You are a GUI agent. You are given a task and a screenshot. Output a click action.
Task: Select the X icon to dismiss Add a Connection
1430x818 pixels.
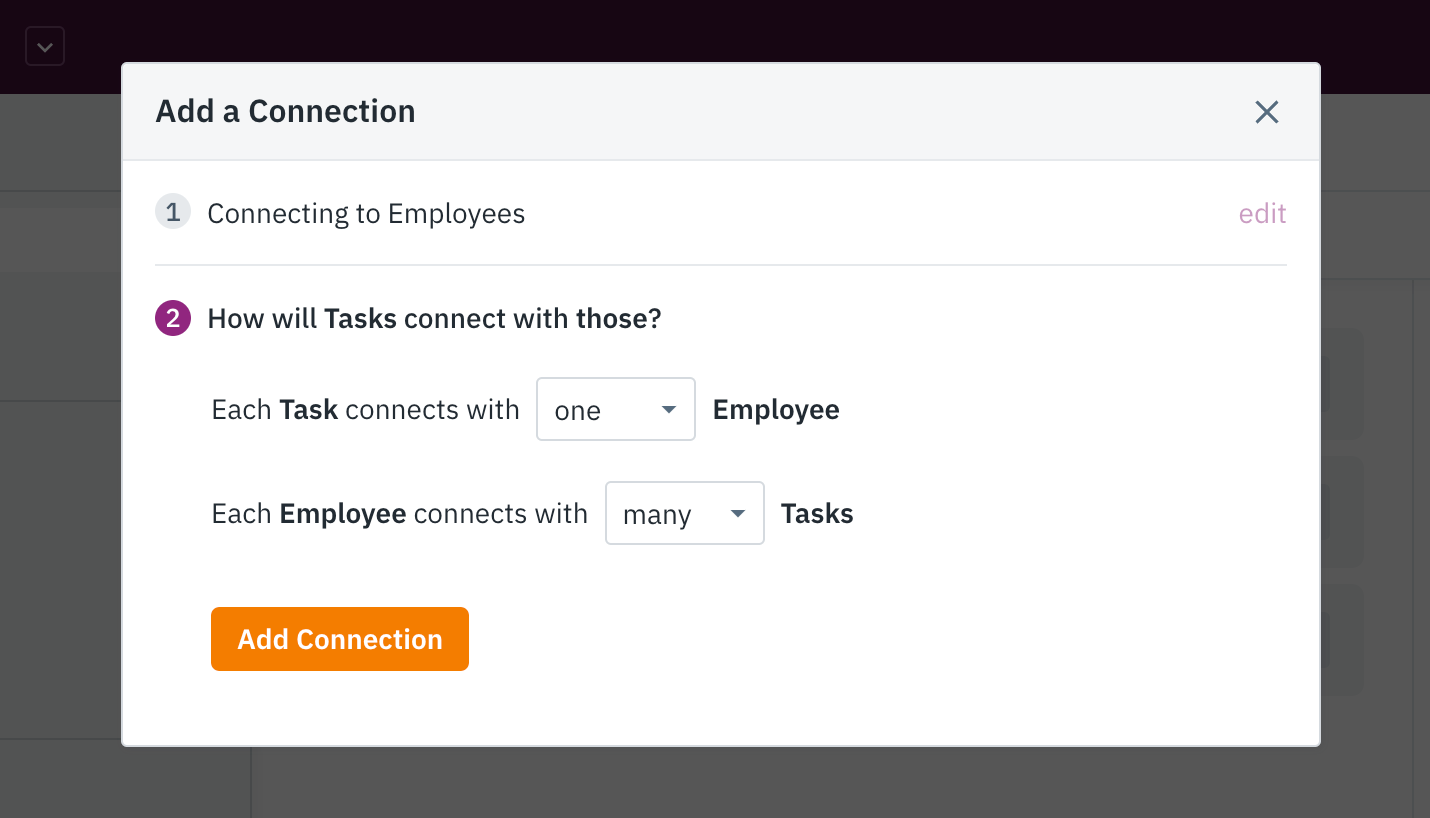[1266, 112]
